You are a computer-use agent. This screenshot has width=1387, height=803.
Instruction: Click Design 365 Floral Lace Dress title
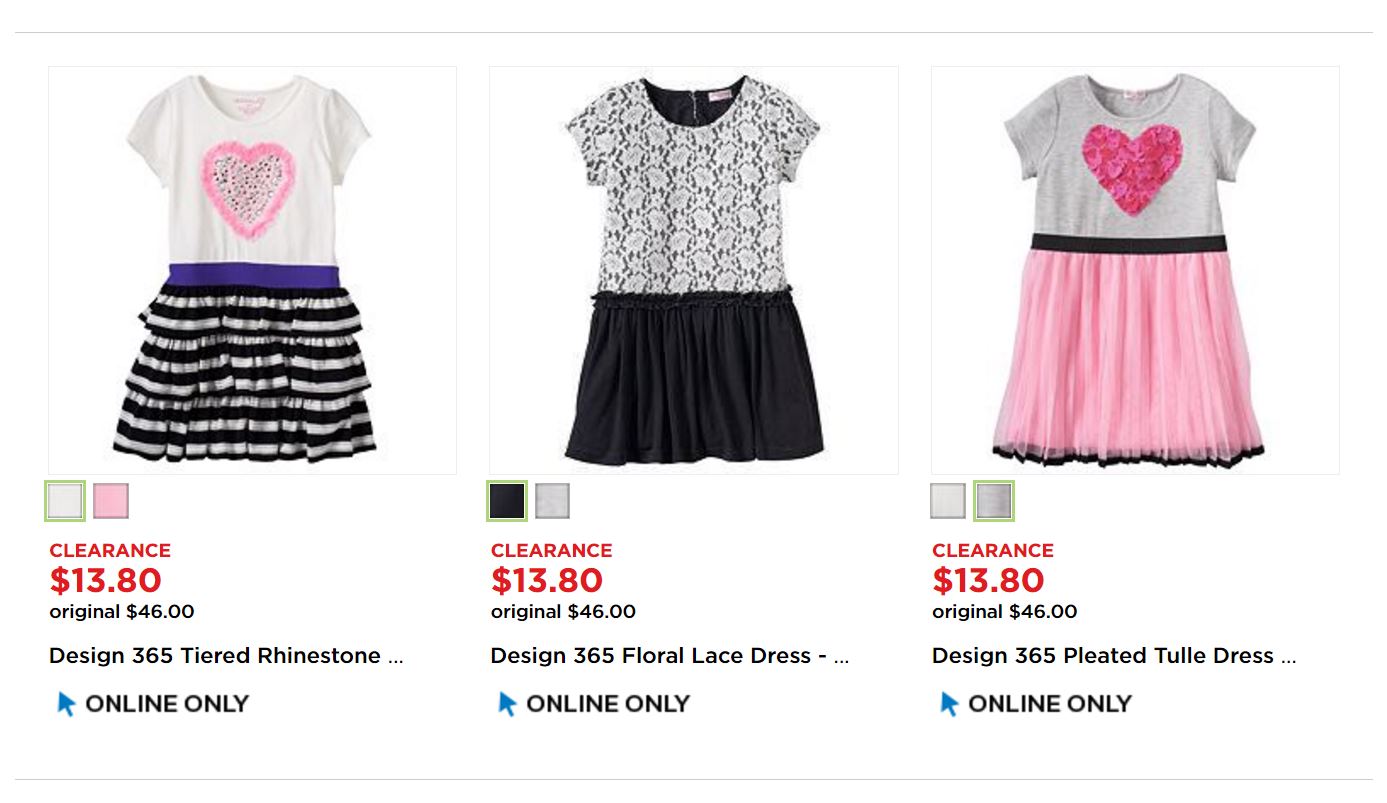click(669, 656)
